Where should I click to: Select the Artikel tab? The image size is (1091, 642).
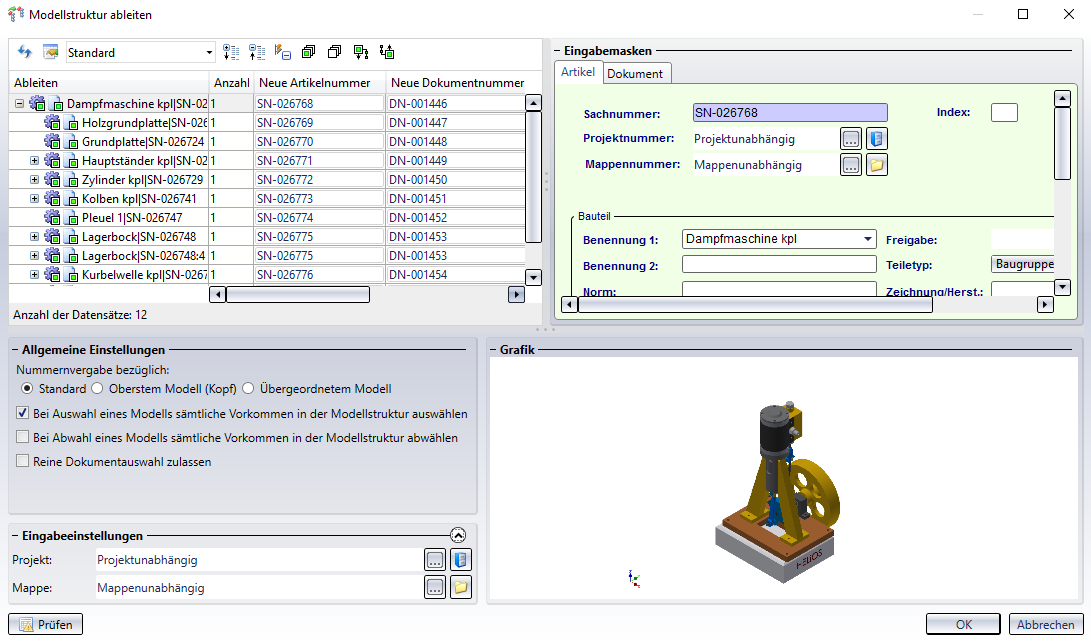(577, 73)
